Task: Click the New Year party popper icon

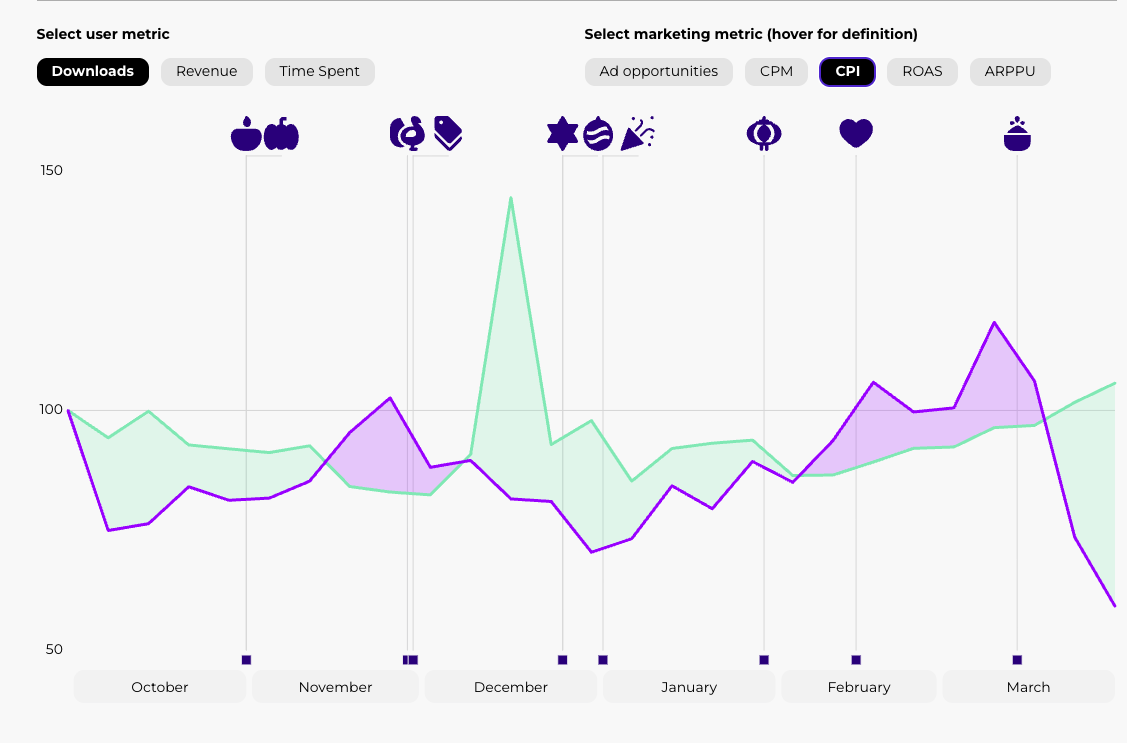Action: [x=638, y=133]
